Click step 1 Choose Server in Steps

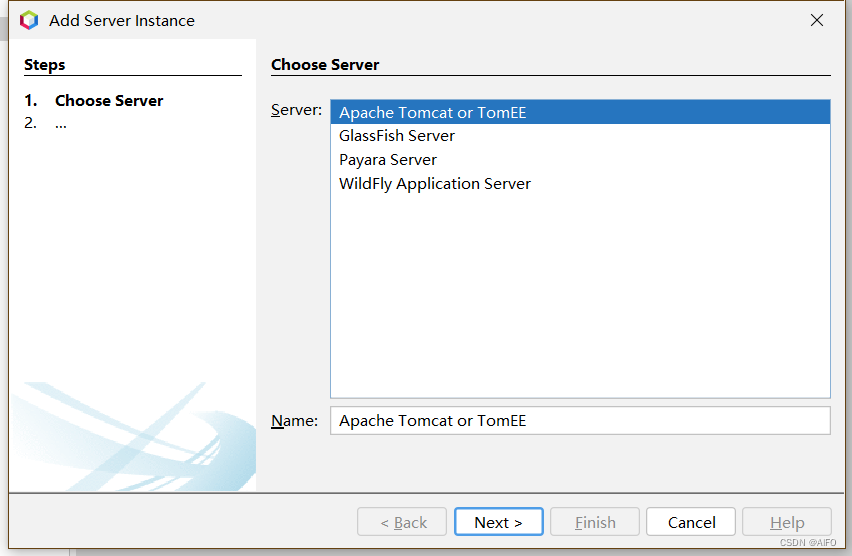tap(93, 101)
